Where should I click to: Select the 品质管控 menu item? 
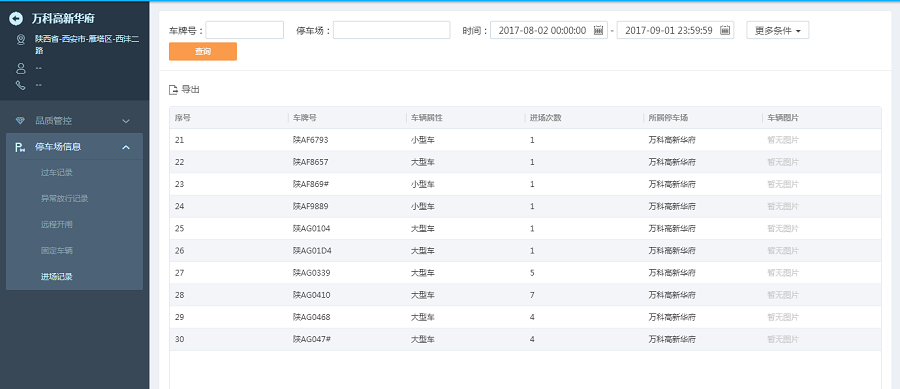tap(75, 121)
